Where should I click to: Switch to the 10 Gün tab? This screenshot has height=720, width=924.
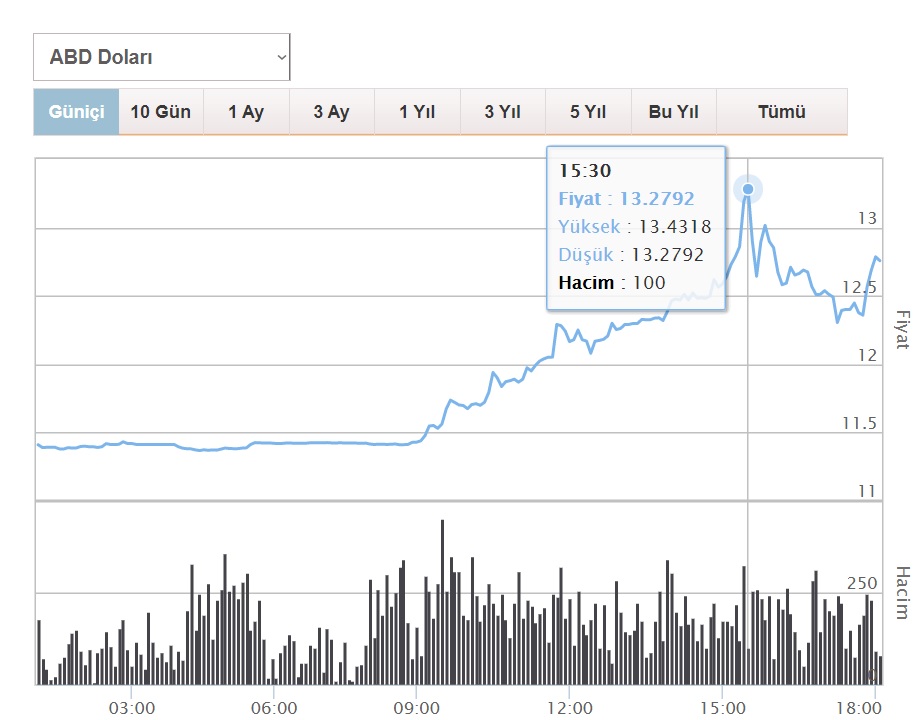(x=161, y=112)
